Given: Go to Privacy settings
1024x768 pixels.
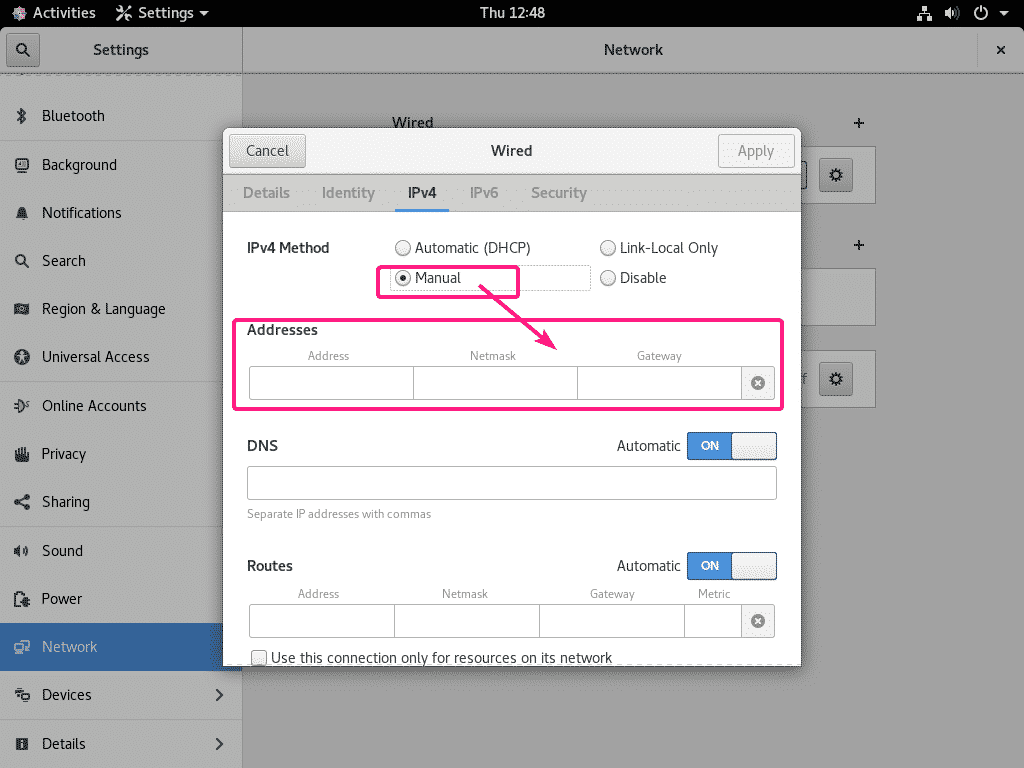Looking at the screenshot, I should [x=121, y=454].
